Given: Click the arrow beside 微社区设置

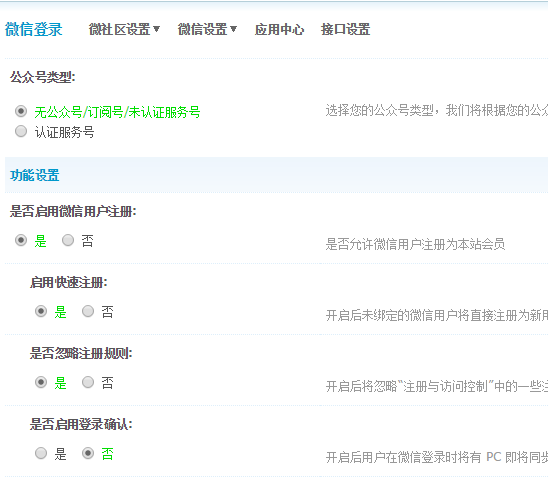Looking at the screenshot, I should (157, 29).
